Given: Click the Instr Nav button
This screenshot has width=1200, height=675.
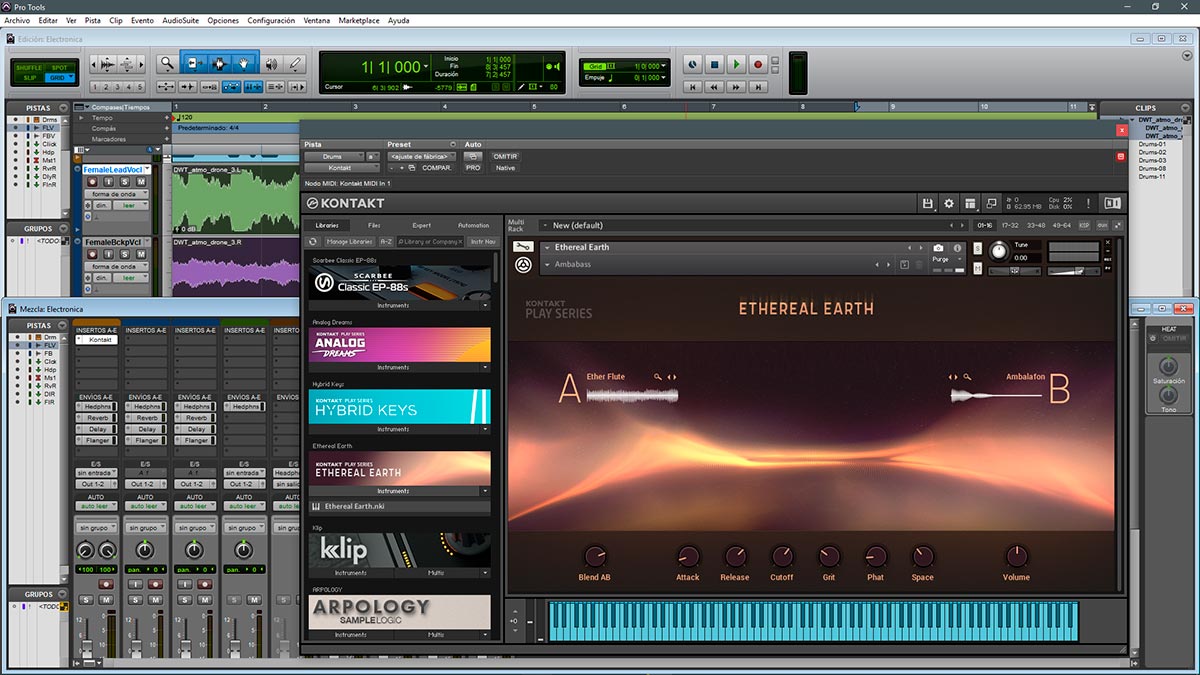Looking at the screenshot, I should pyautogui.click(x=483, y=241).
